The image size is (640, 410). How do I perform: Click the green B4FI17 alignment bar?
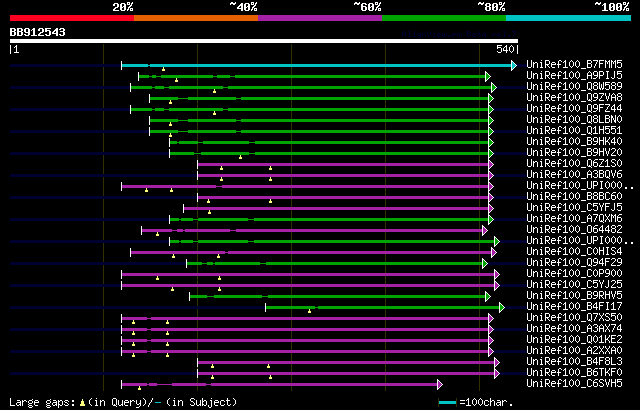pyautogui.click(x=382, y=308)
